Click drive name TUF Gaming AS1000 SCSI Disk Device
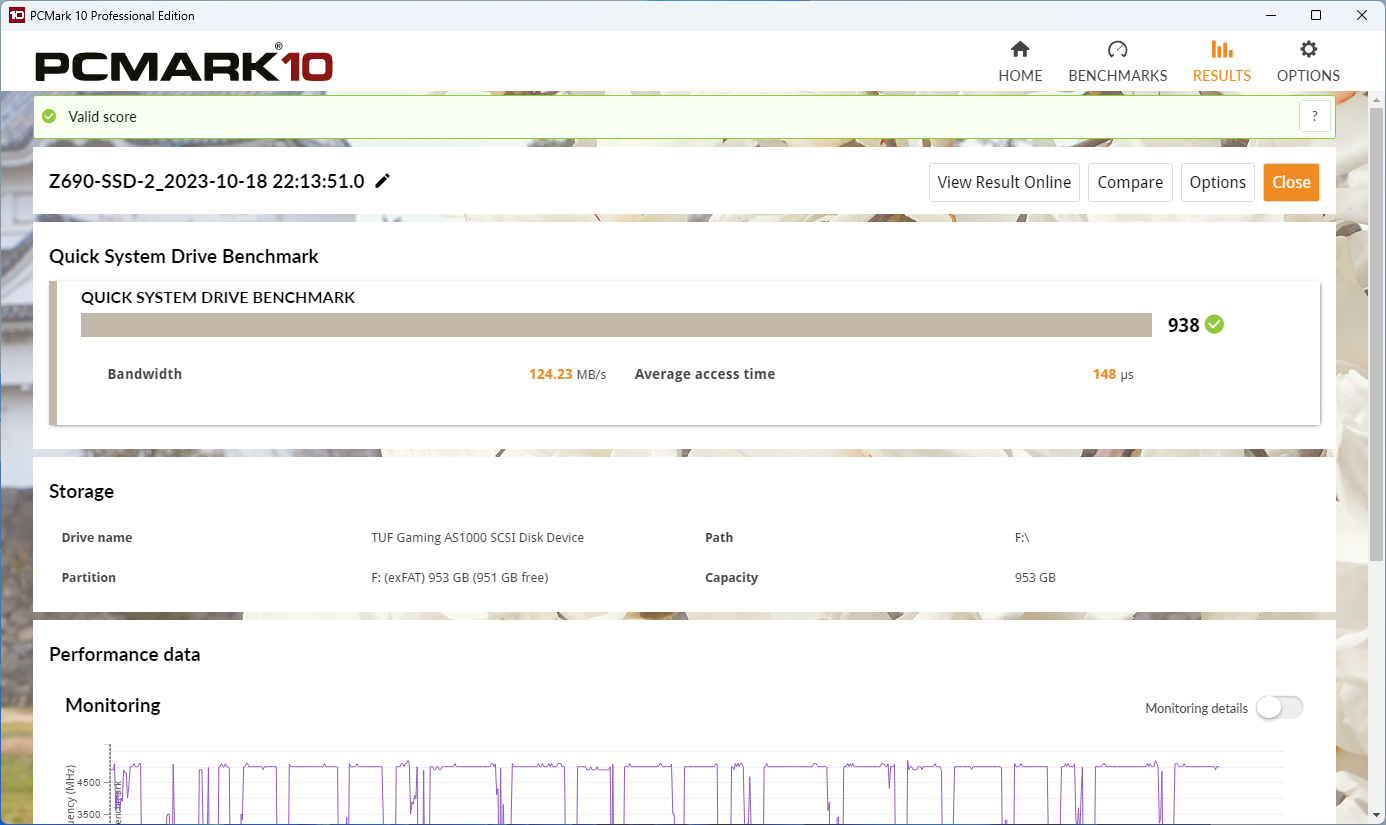Viewport: 1386px width, 825px height. coord(477,538)
